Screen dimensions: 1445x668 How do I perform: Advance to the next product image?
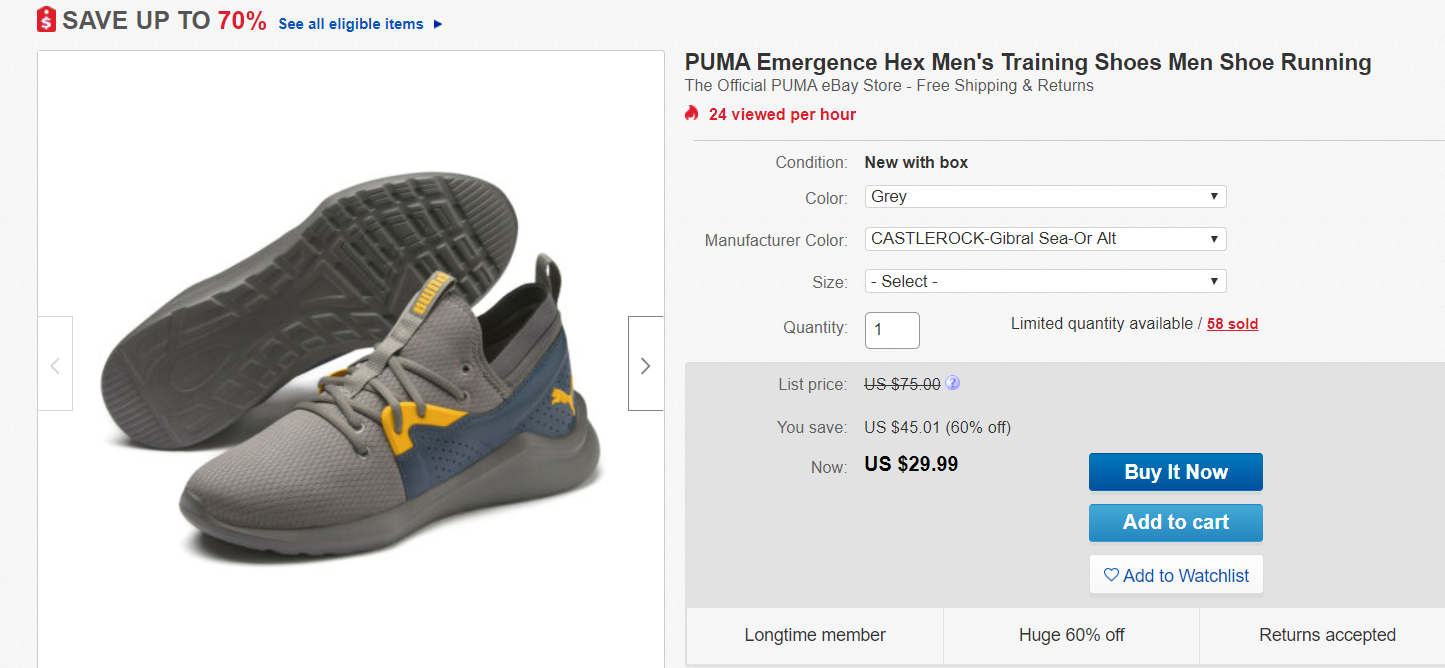645,364
